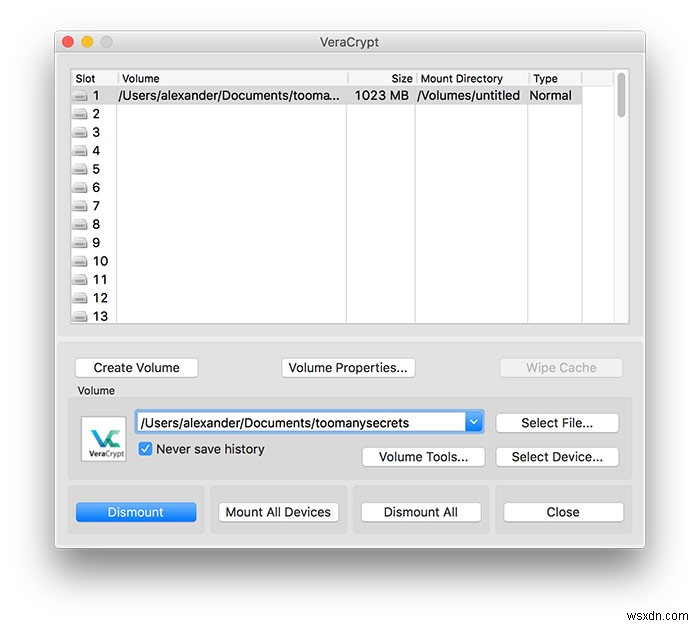Viewport: 700px width, 626px height.
Task: Select slot number 12 row label
Action: coord(100,298)
